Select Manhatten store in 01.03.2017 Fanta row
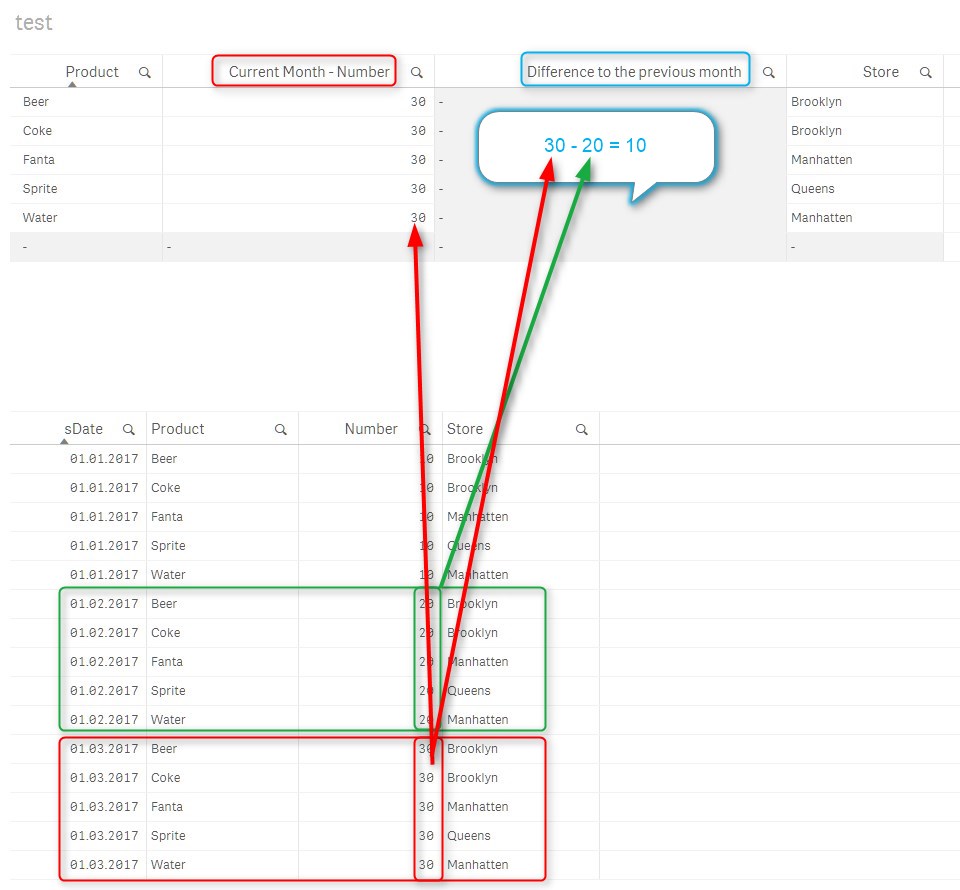This screenshot has height=890, width=960. [x=478, y=807]
